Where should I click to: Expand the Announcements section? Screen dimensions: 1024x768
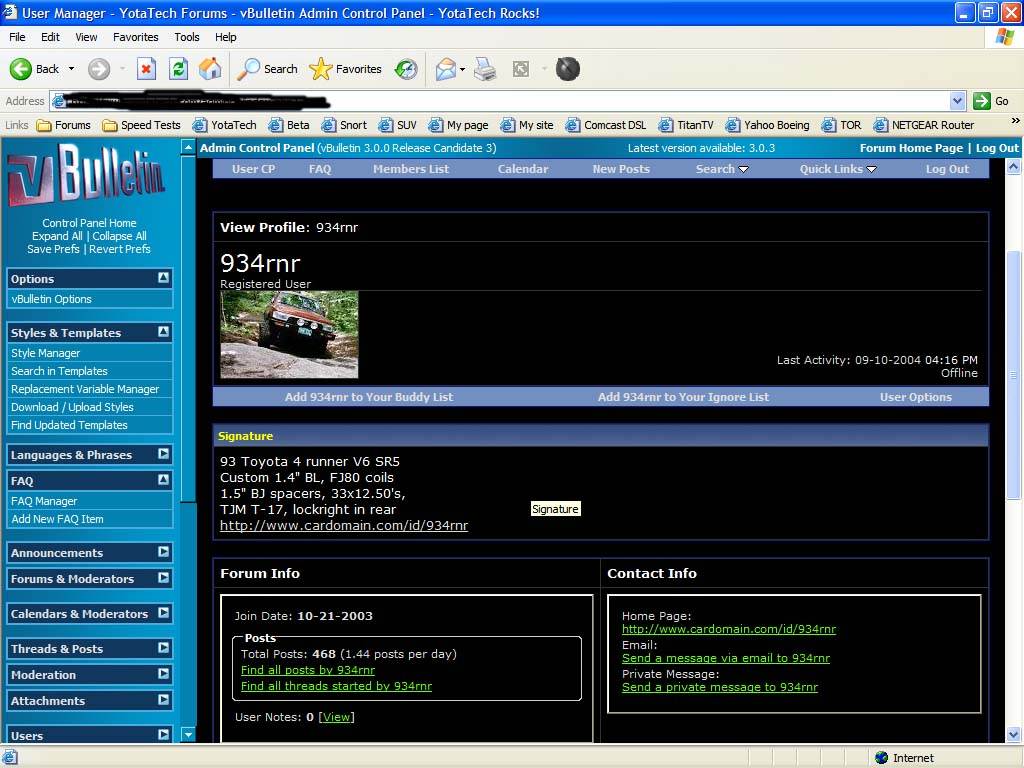click(x=163, y=552)
